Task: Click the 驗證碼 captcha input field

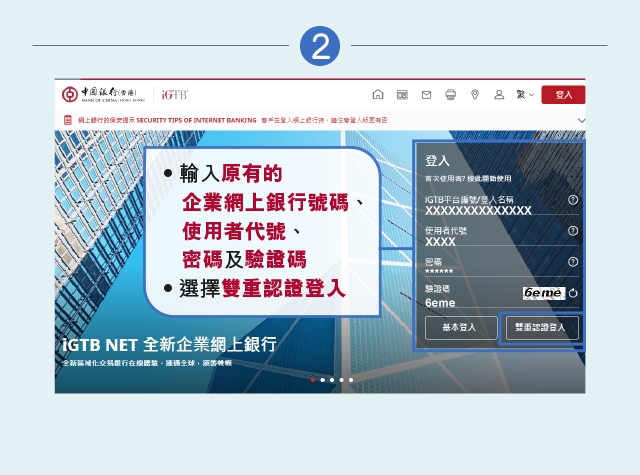Action: coord(468,302)
